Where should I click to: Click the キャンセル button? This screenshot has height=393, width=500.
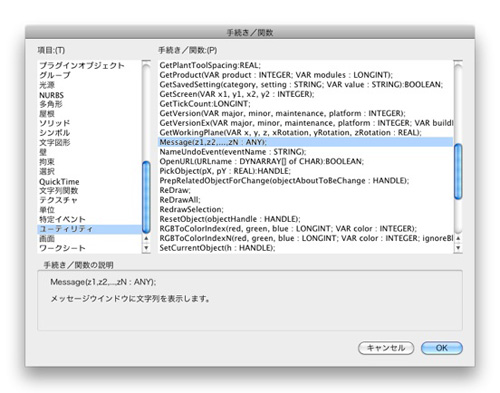pos(386,348)
